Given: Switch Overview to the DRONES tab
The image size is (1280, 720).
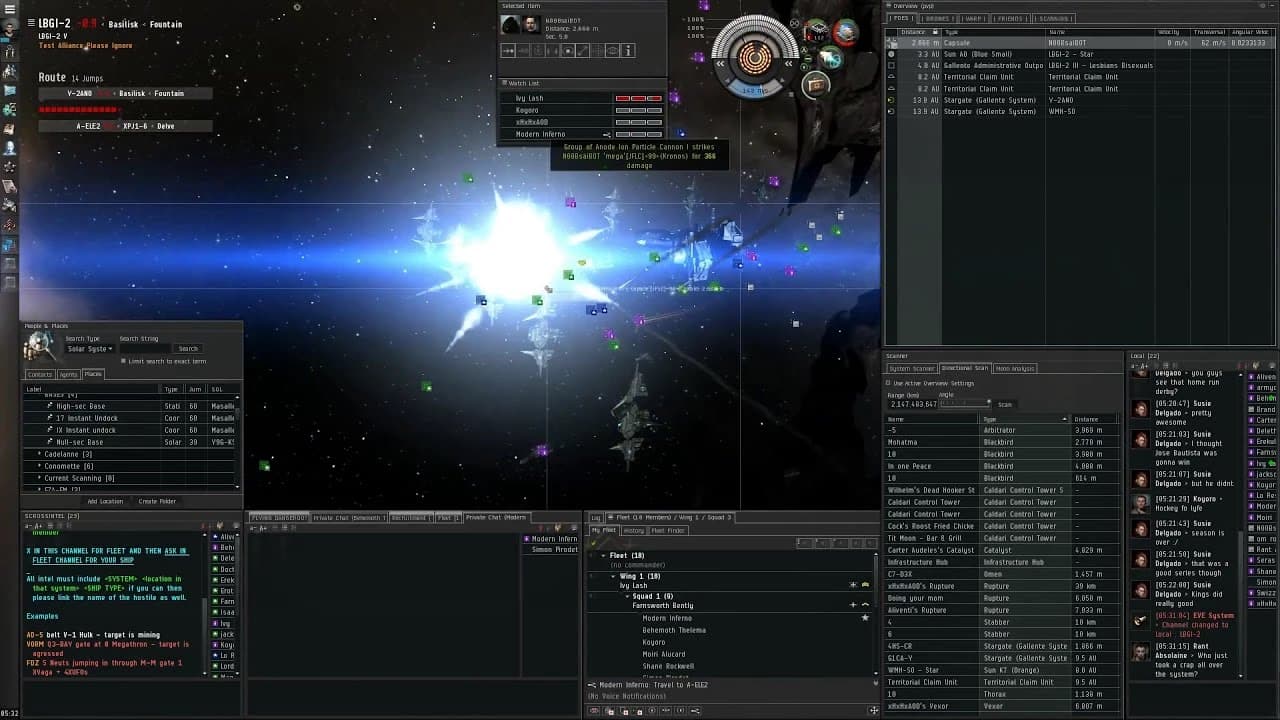Looking at the screenshot, I should tap(938, 18).
